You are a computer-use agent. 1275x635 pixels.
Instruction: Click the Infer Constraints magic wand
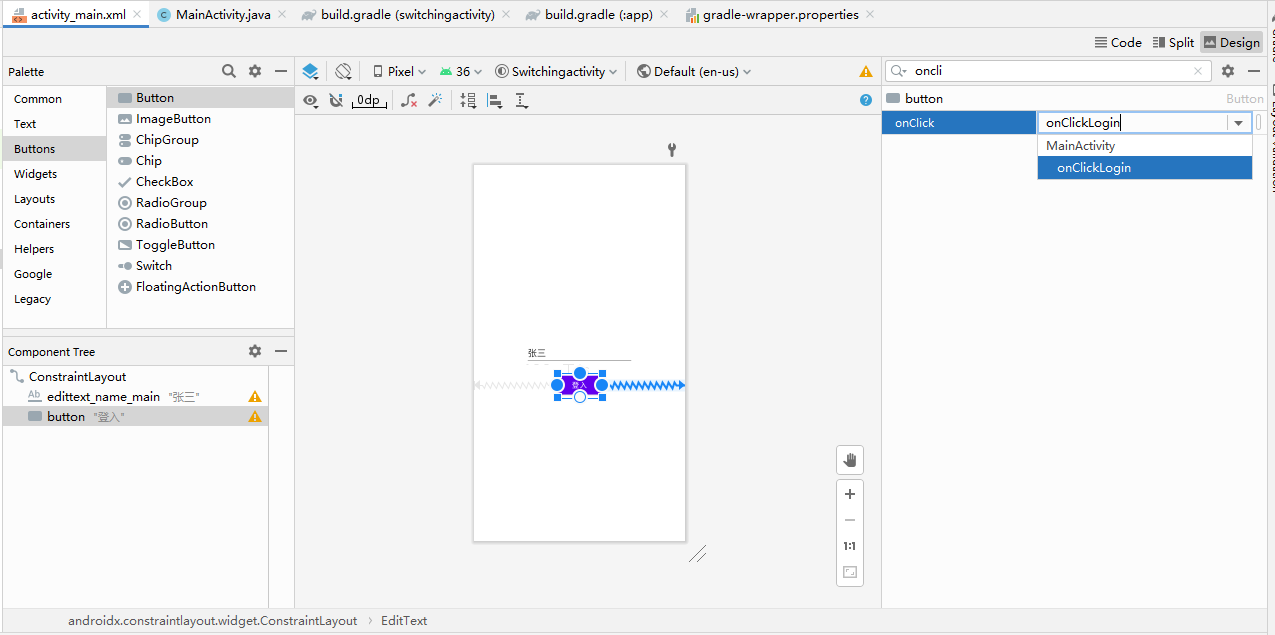pos(435,100)
